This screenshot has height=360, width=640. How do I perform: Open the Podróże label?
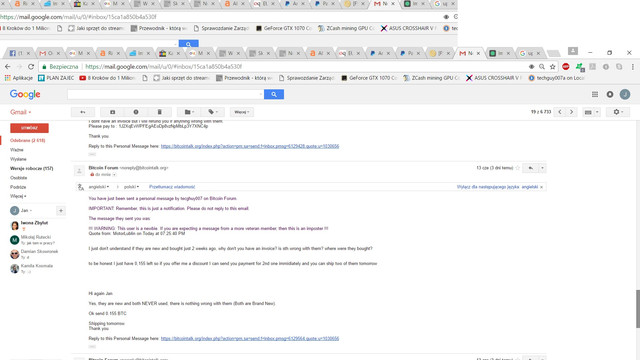tap(18, 187)
